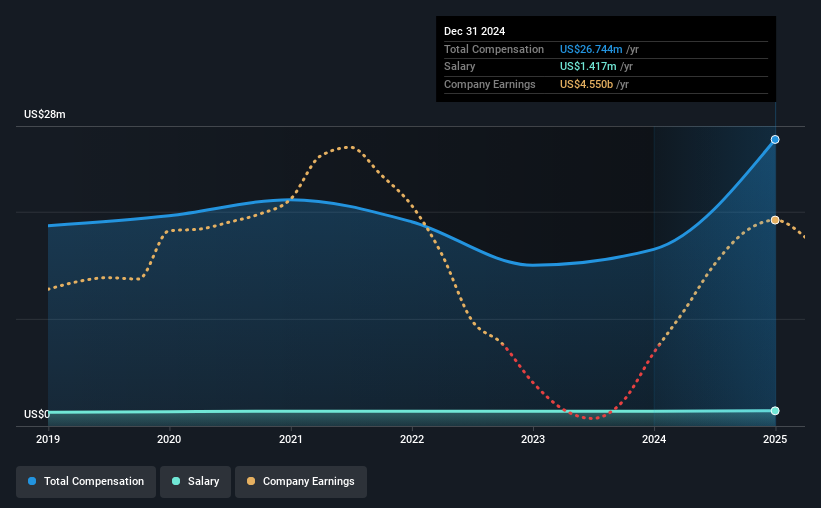Click the blue Total Compensation data point at 2025

coord(775,139)
